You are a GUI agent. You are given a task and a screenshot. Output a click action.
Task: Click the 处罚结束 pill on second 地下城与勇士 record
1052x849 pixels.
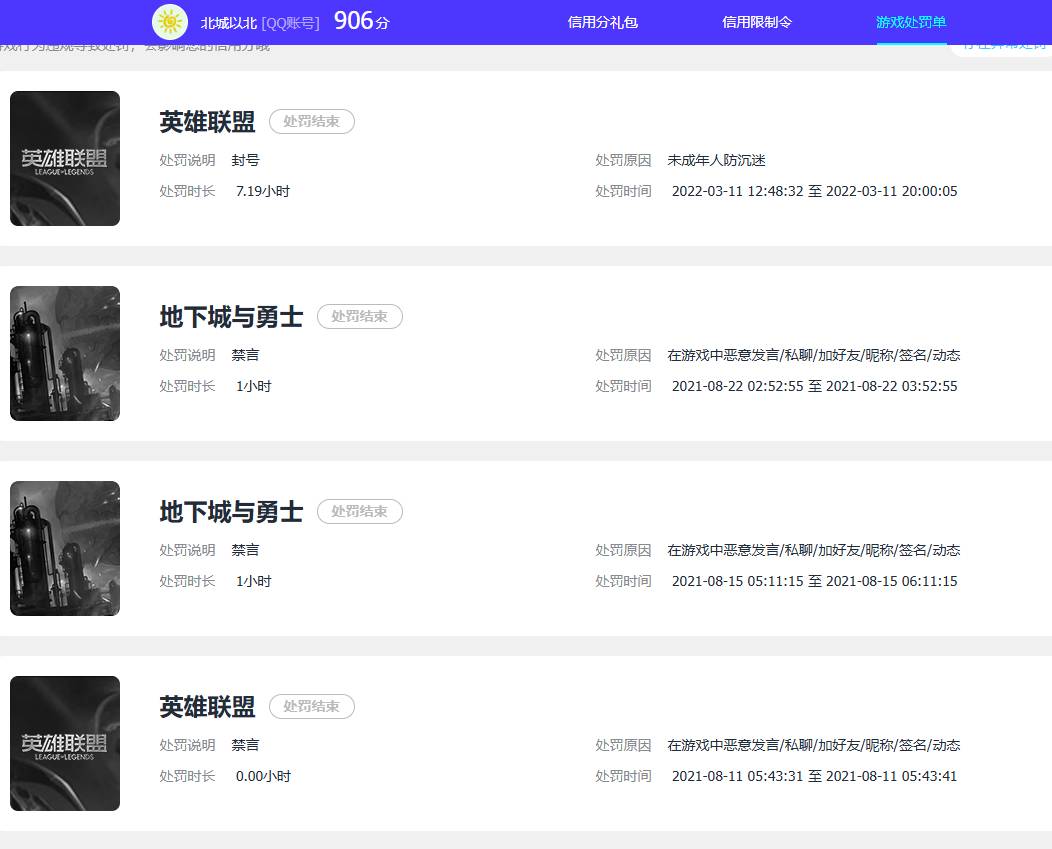pyautogui.click(x=359, y=511)
